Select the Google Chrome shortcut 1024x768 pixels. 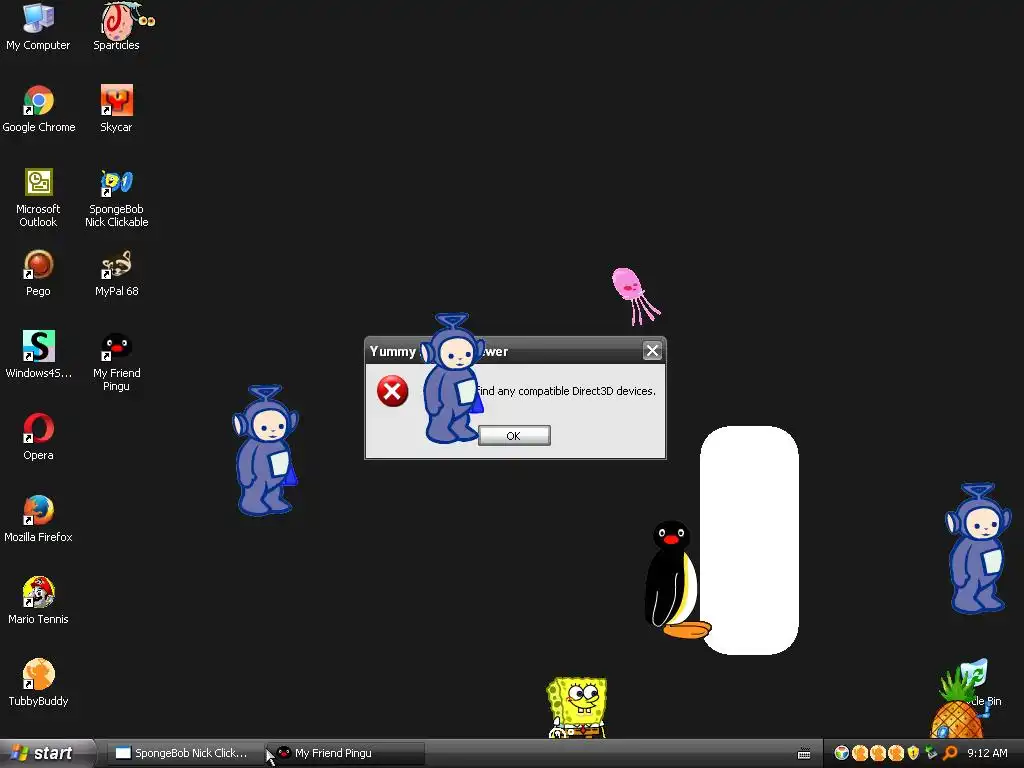[39, 108]
